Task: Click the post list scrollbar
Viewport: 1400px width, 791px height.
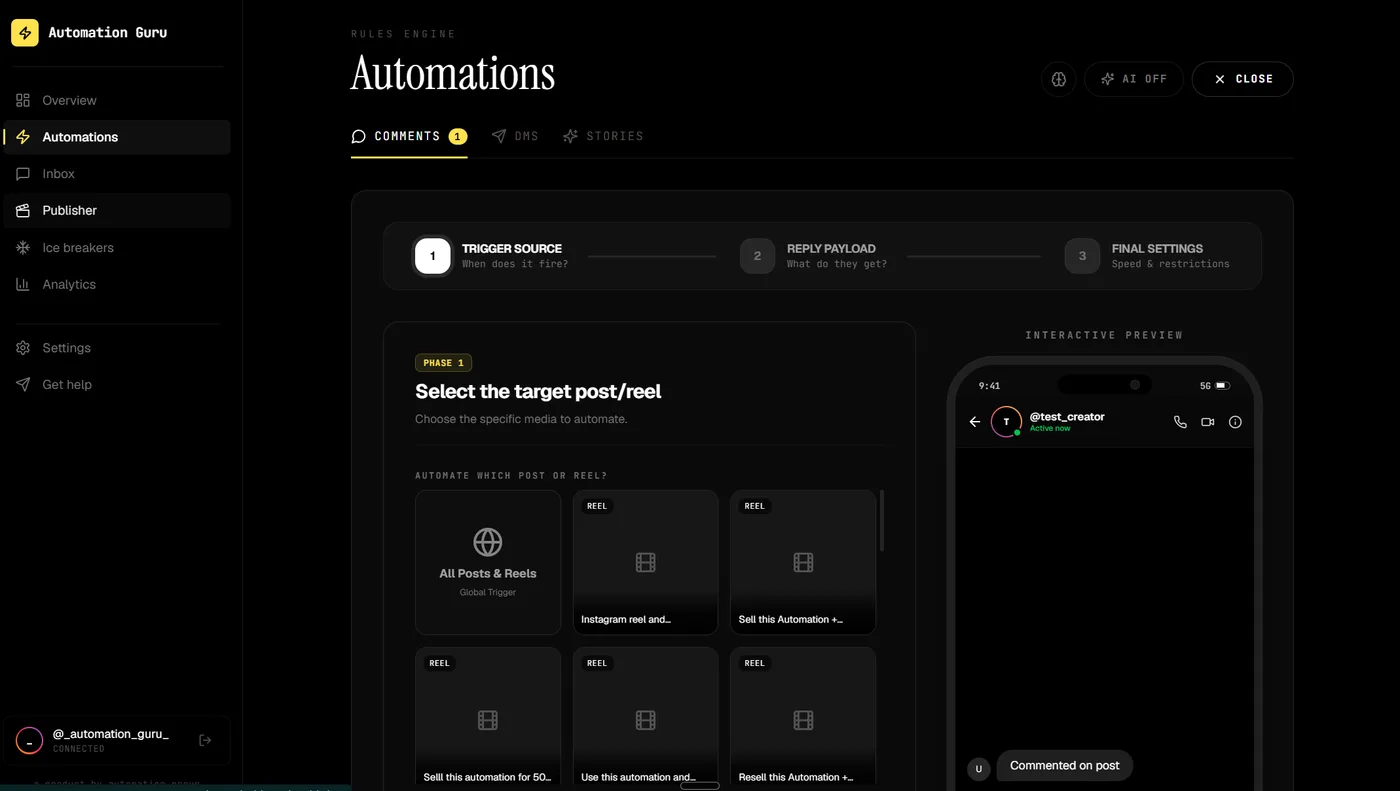Action: (x=882, y=520)
